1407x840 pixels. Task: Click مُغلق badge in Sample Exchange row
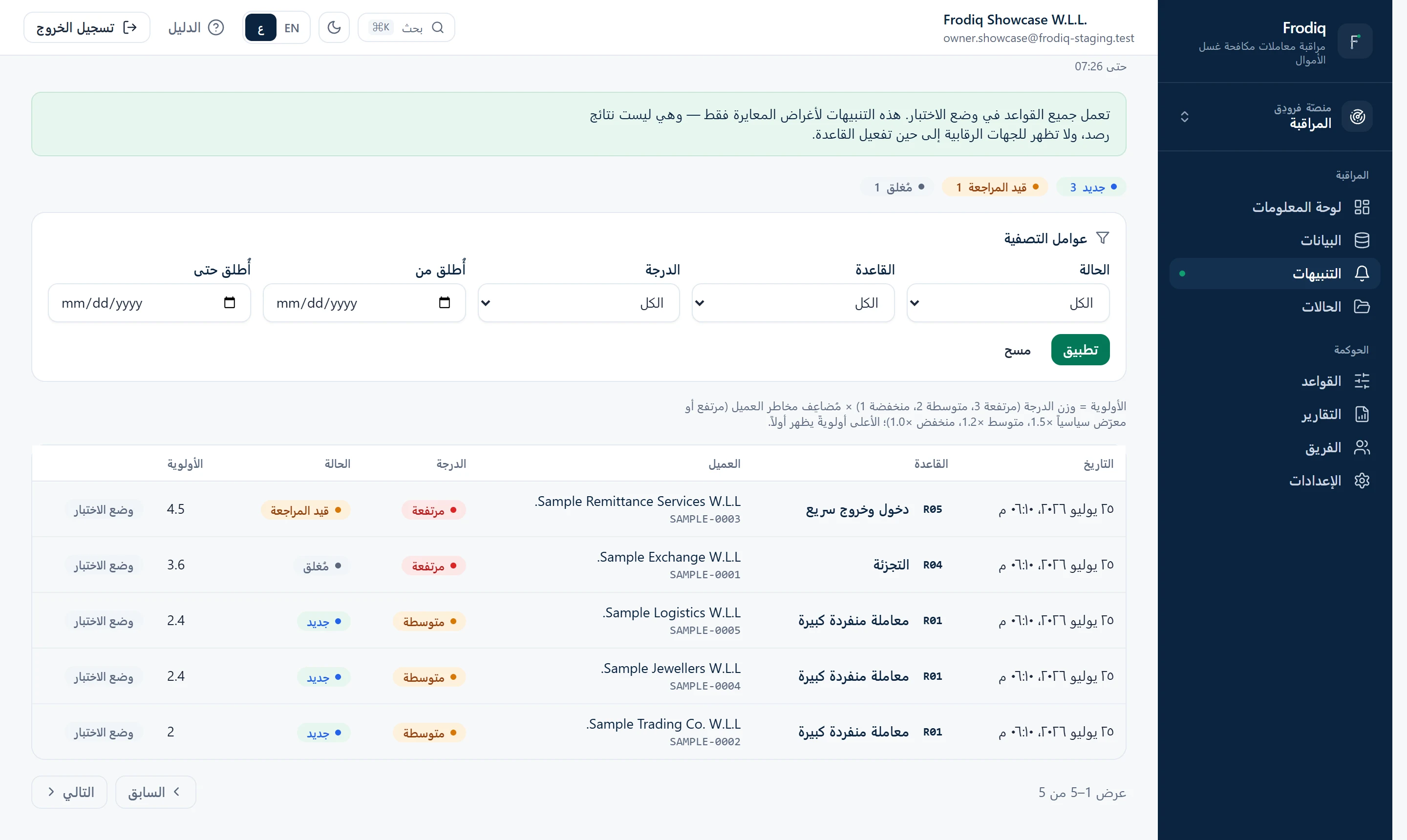321,566
